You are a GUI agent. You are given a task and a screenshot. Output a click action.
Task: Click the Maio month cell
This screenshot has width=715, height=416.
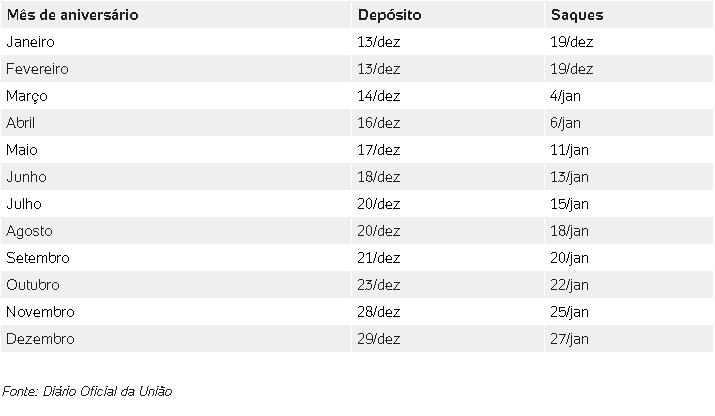point(22,151)
